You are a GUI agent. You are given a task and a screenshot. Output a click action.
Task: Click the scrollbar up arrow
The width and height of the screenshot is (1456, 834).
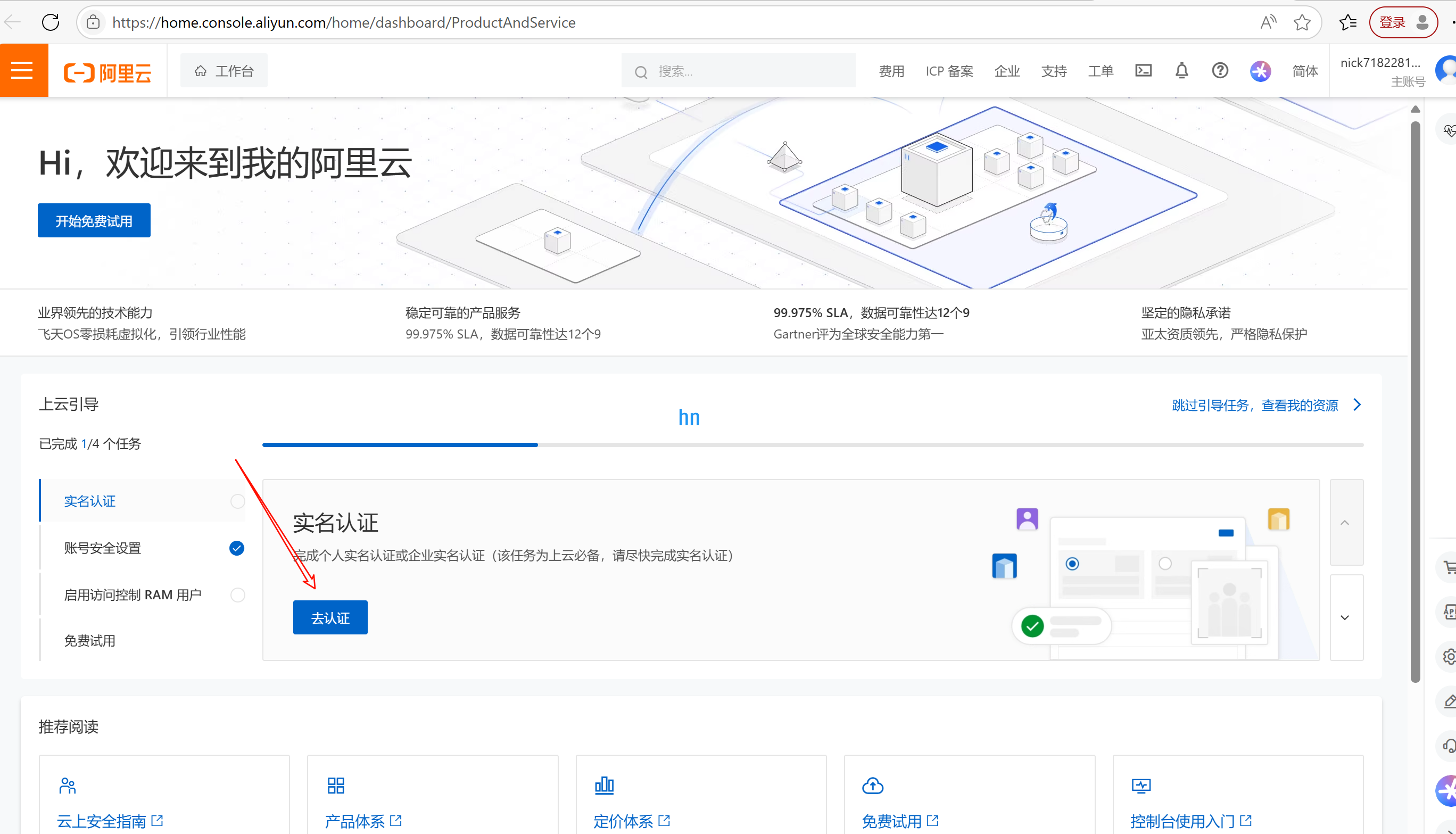(1416, 109)
